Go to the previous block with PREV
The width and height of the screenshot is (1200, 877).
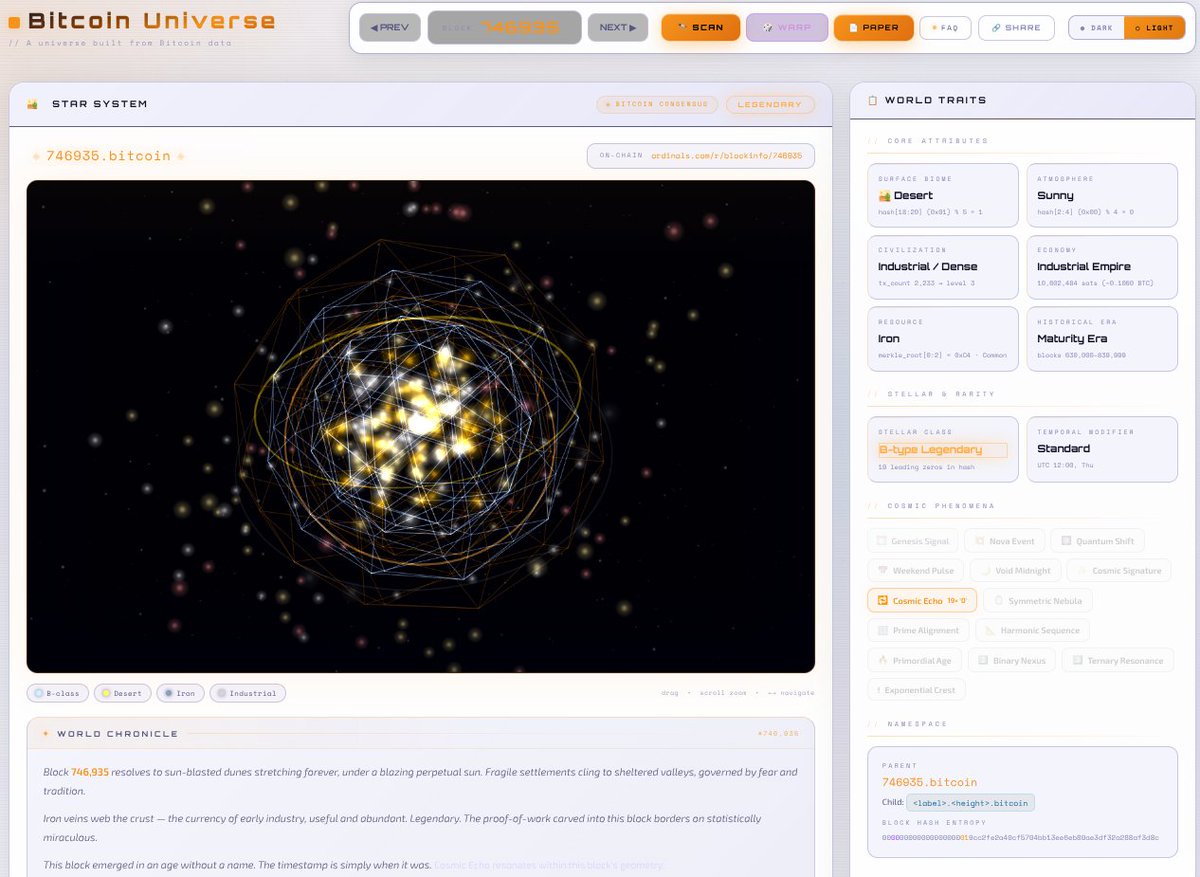pos(390,28)
